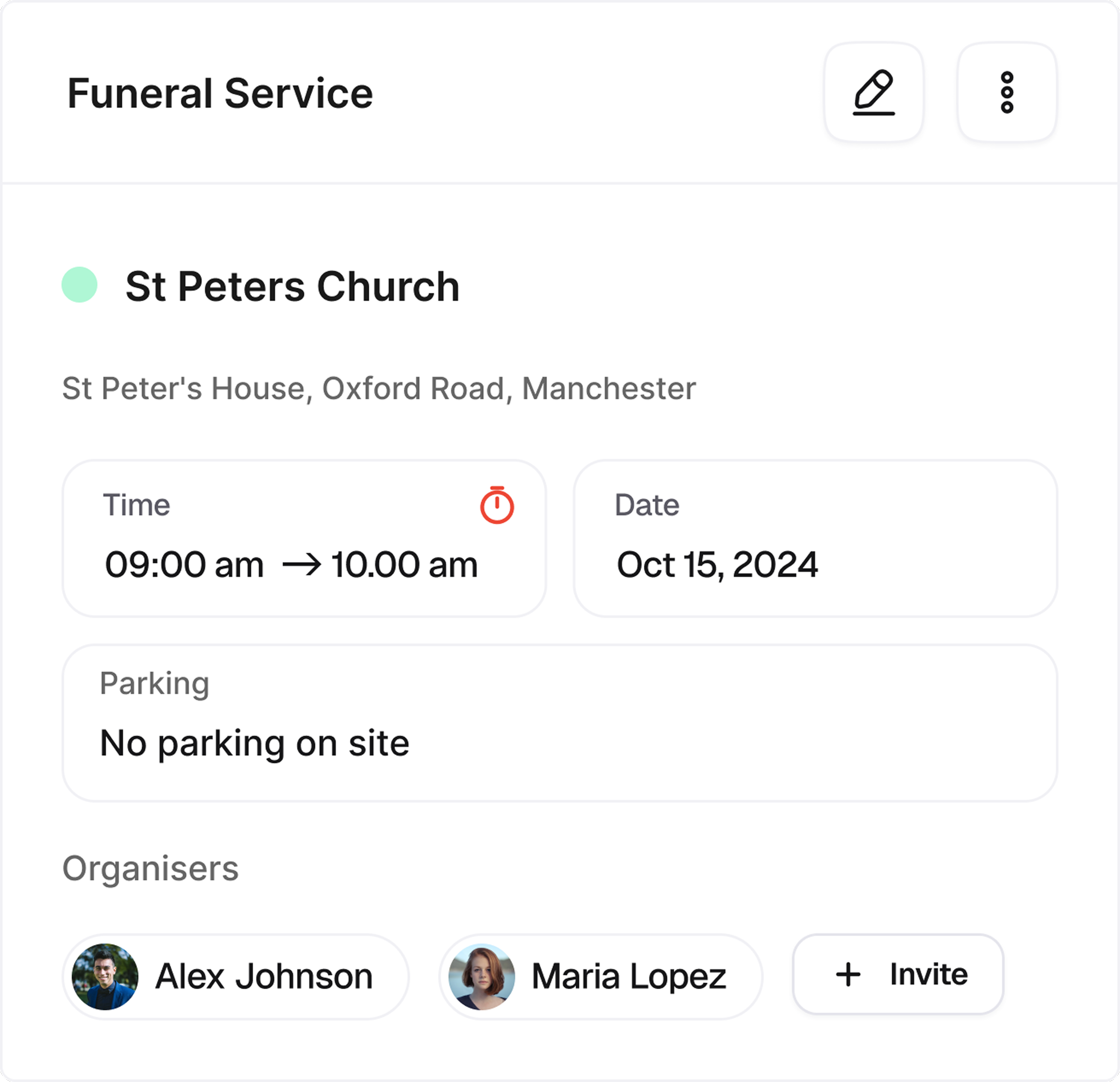1120x1082 pixels.
Task: Click the Date field label
Action: coord(647,505)
